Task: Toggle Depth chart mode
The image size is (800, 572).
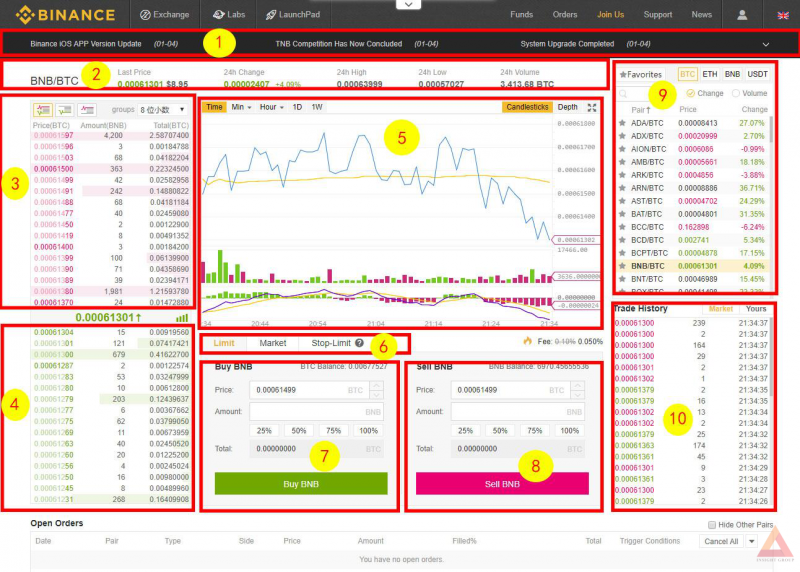Action: [x=567, y=107]
